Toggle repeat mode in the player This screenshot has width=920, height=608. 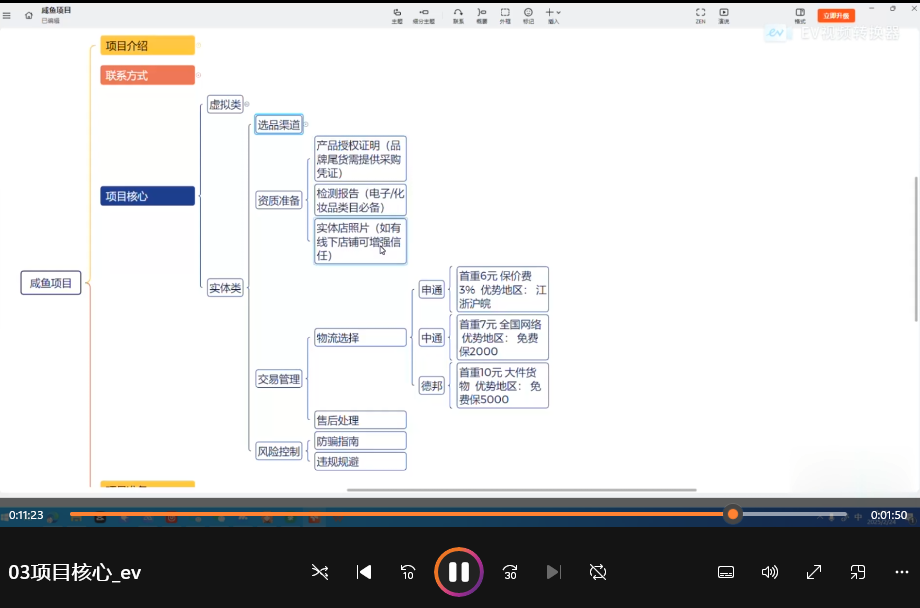click(x=598, y=572)
